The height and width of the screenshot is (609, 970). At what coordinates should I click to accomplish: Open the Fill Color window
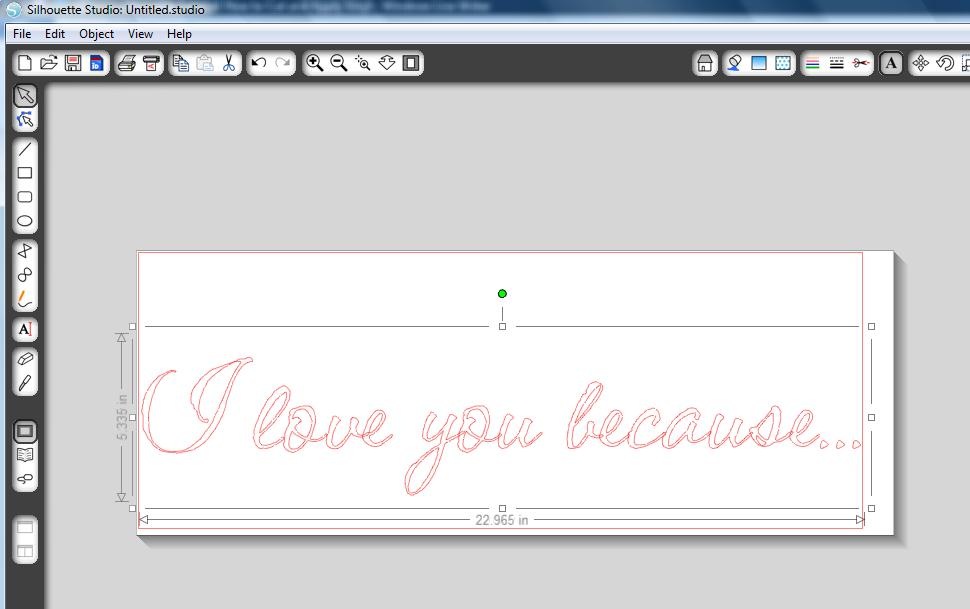click(x=759, y=63)
